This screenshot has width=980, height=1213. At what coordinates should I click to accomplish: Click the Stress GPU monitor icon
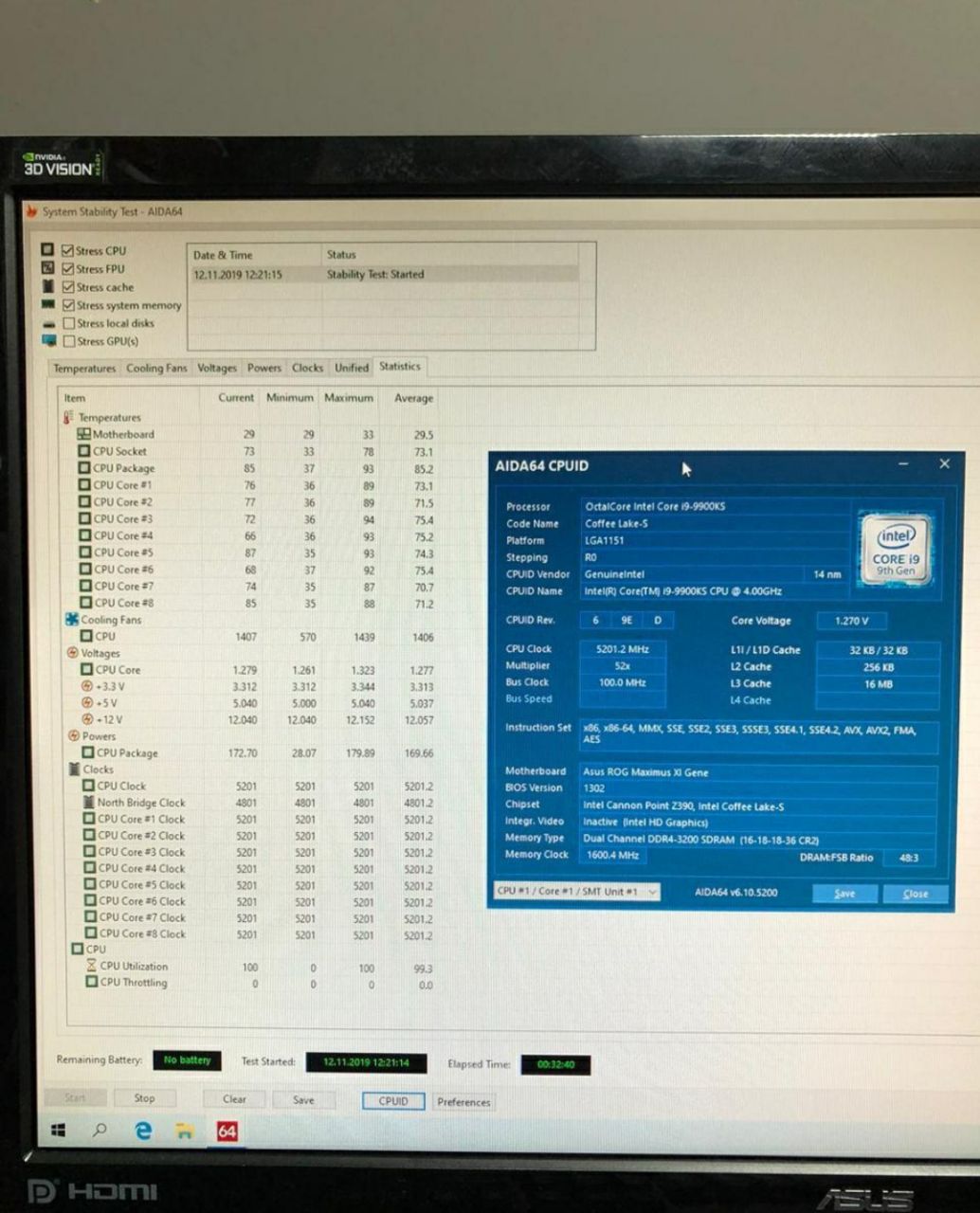pyautogui.click(x=49, y=340)
